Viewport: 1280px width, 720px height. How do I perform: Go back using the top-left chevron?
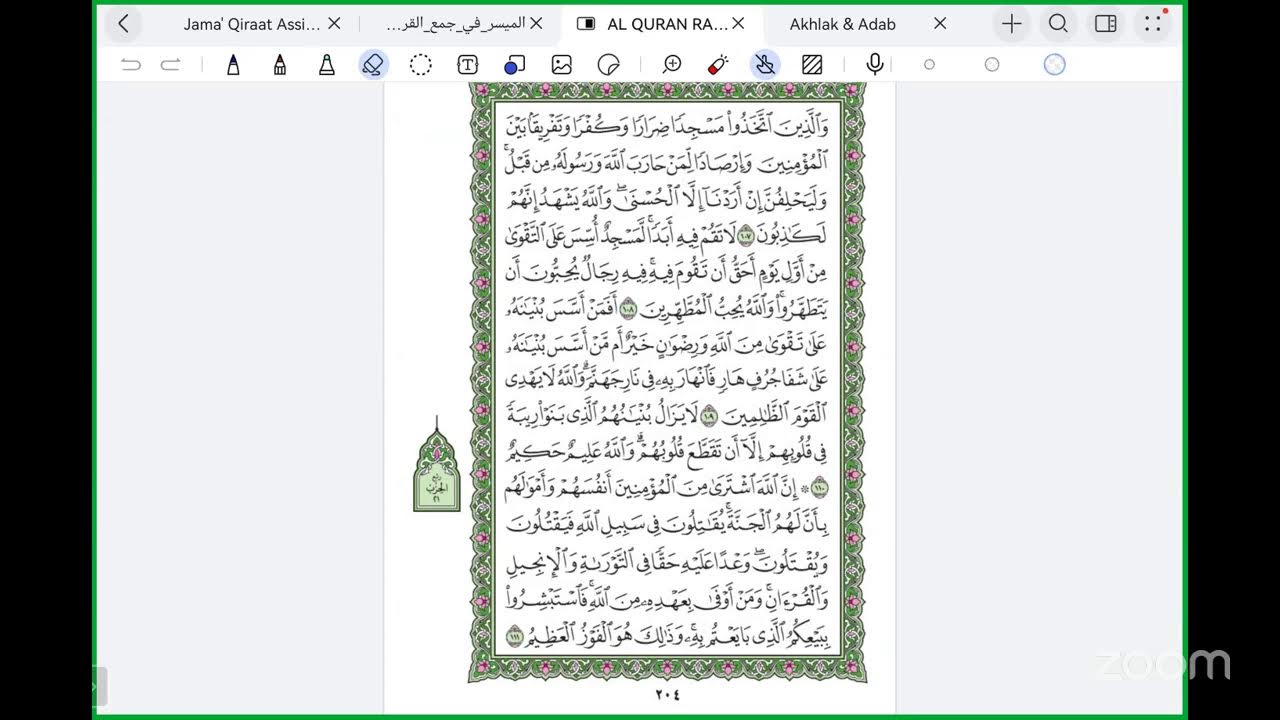pyautogui.click(x=123, y=24)
